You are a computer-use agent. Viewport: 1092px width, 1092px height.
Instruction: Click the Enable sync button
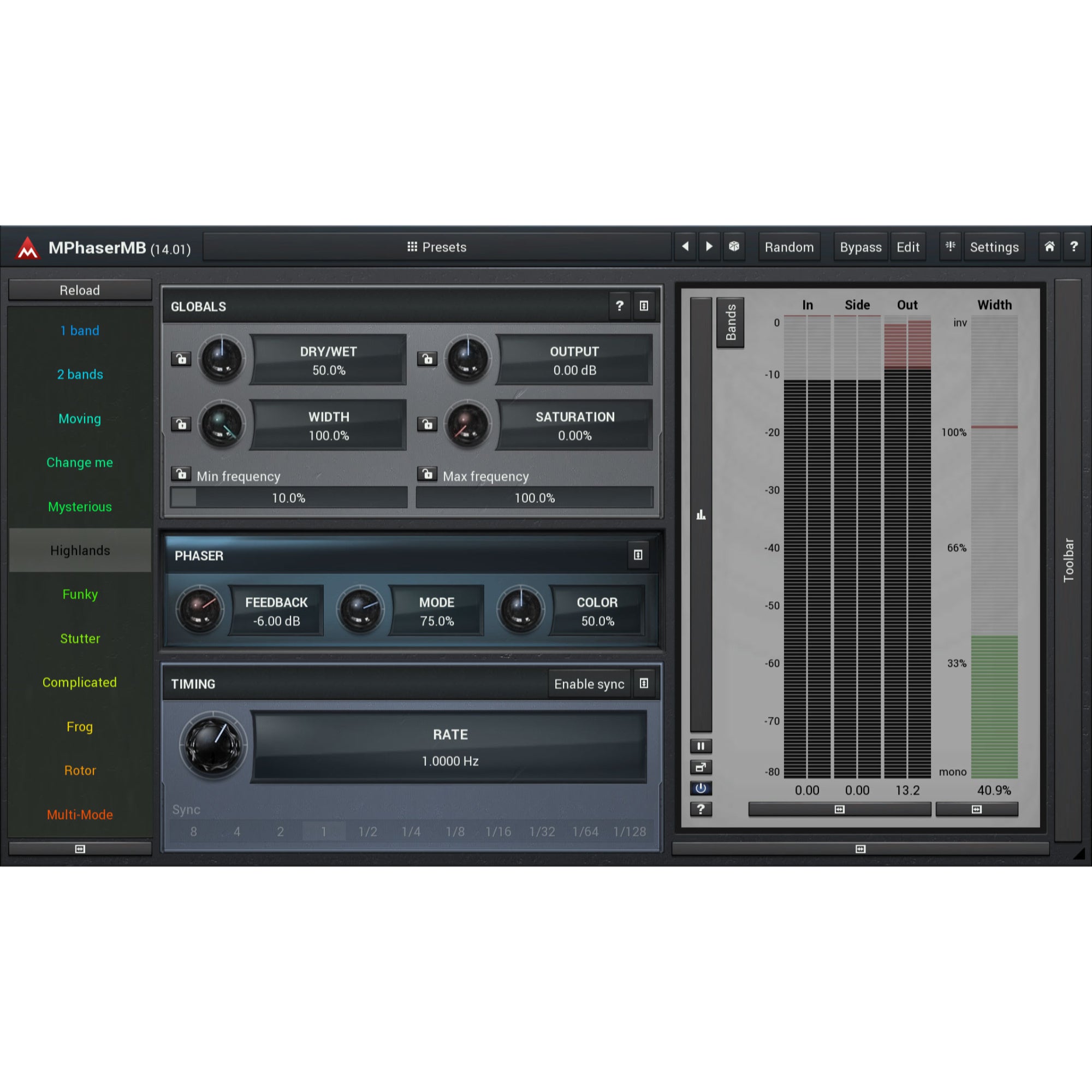tap(589, 684)
